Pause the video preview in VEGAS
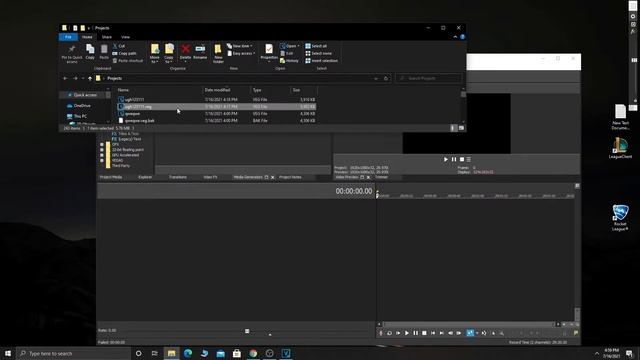 click(x=454, y=160)
